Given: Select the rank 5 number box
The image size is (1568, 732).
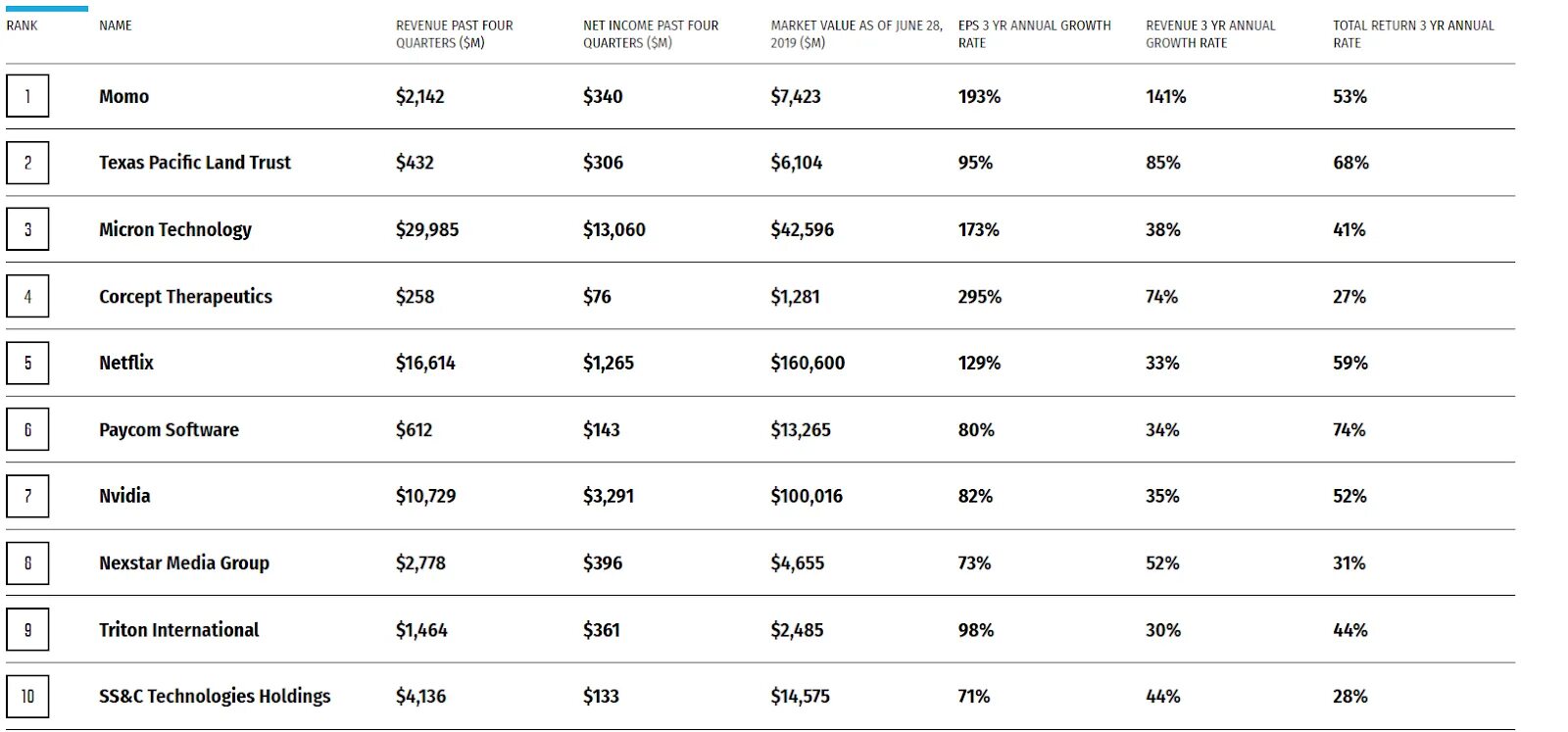Looking at the screenshot, I should (27, 363).
